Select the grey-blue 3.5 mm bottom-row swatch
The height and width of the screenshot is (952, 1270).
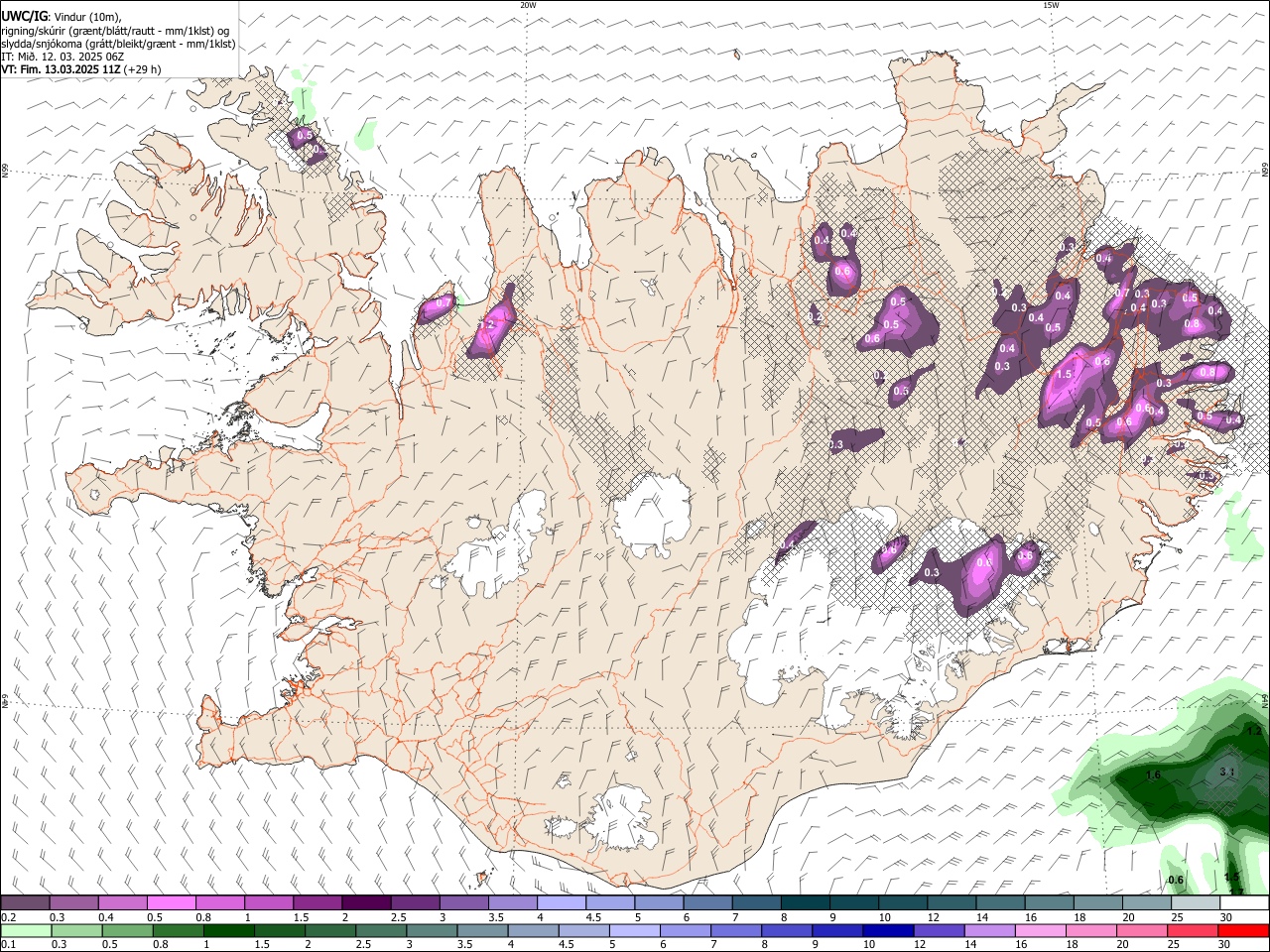482,931
